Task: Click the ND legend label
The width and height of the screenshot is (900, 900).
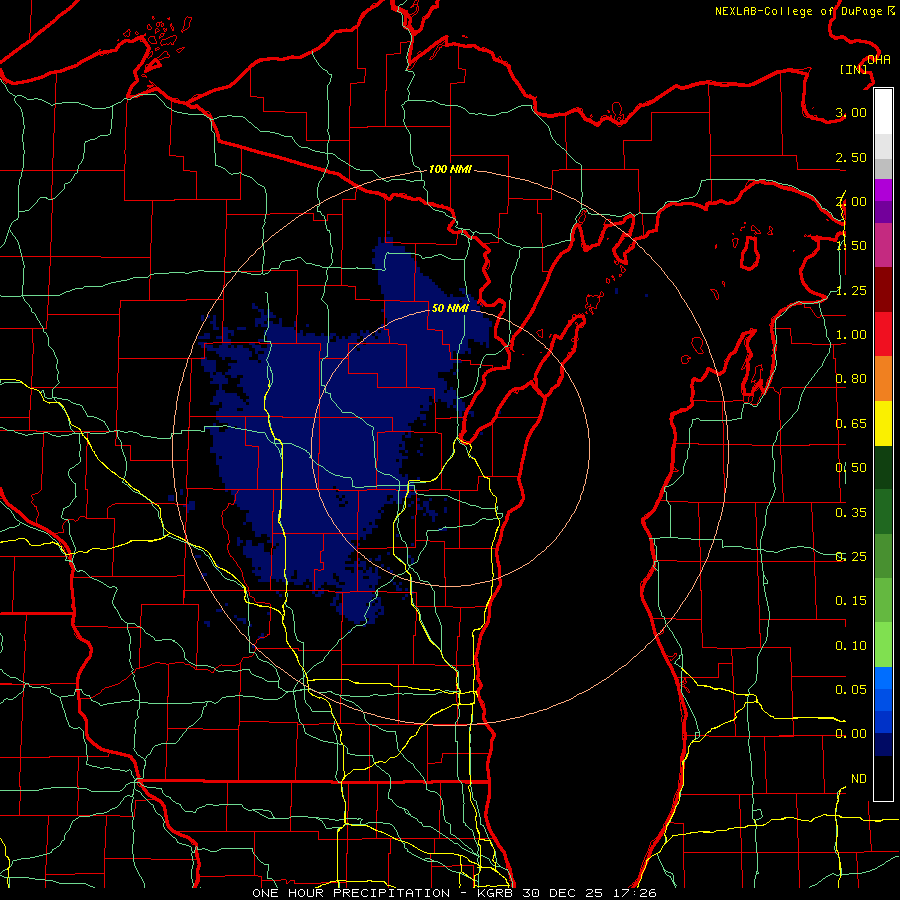Action: pyautogui.click(x=859, y=779)
